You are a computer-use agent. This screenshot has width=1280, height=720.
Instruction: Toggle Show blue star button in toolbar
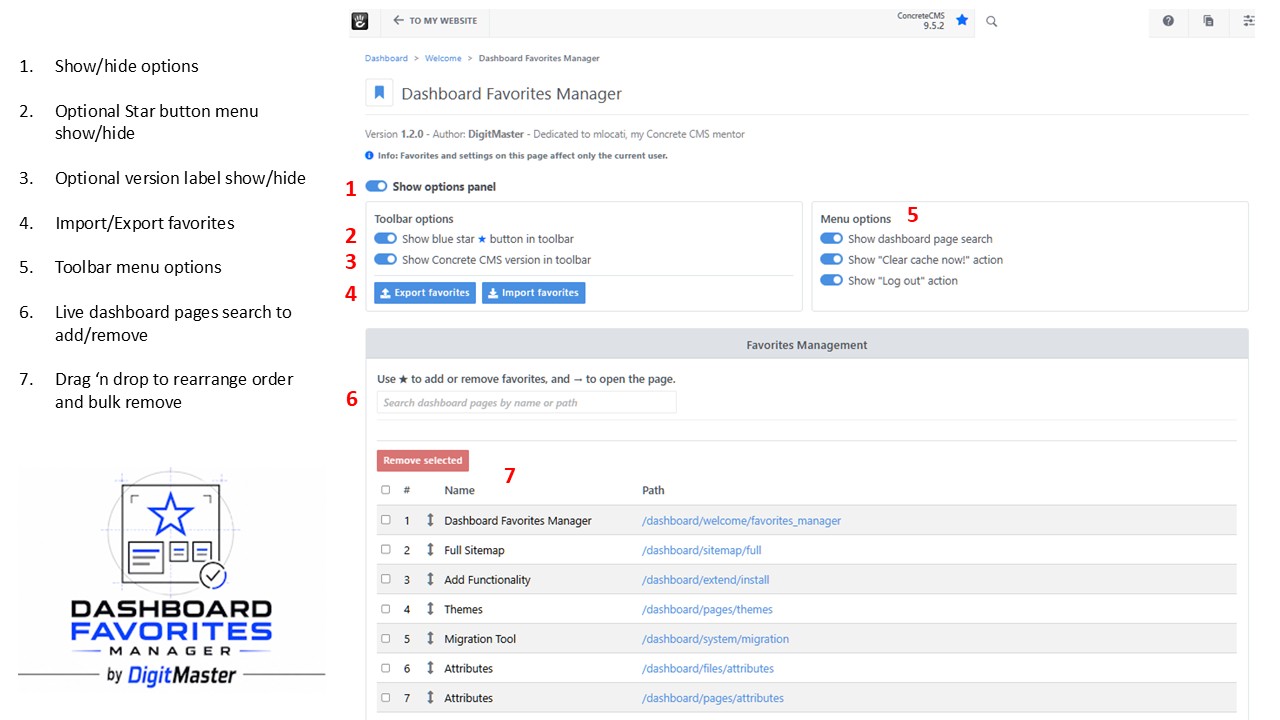[385, 239]
